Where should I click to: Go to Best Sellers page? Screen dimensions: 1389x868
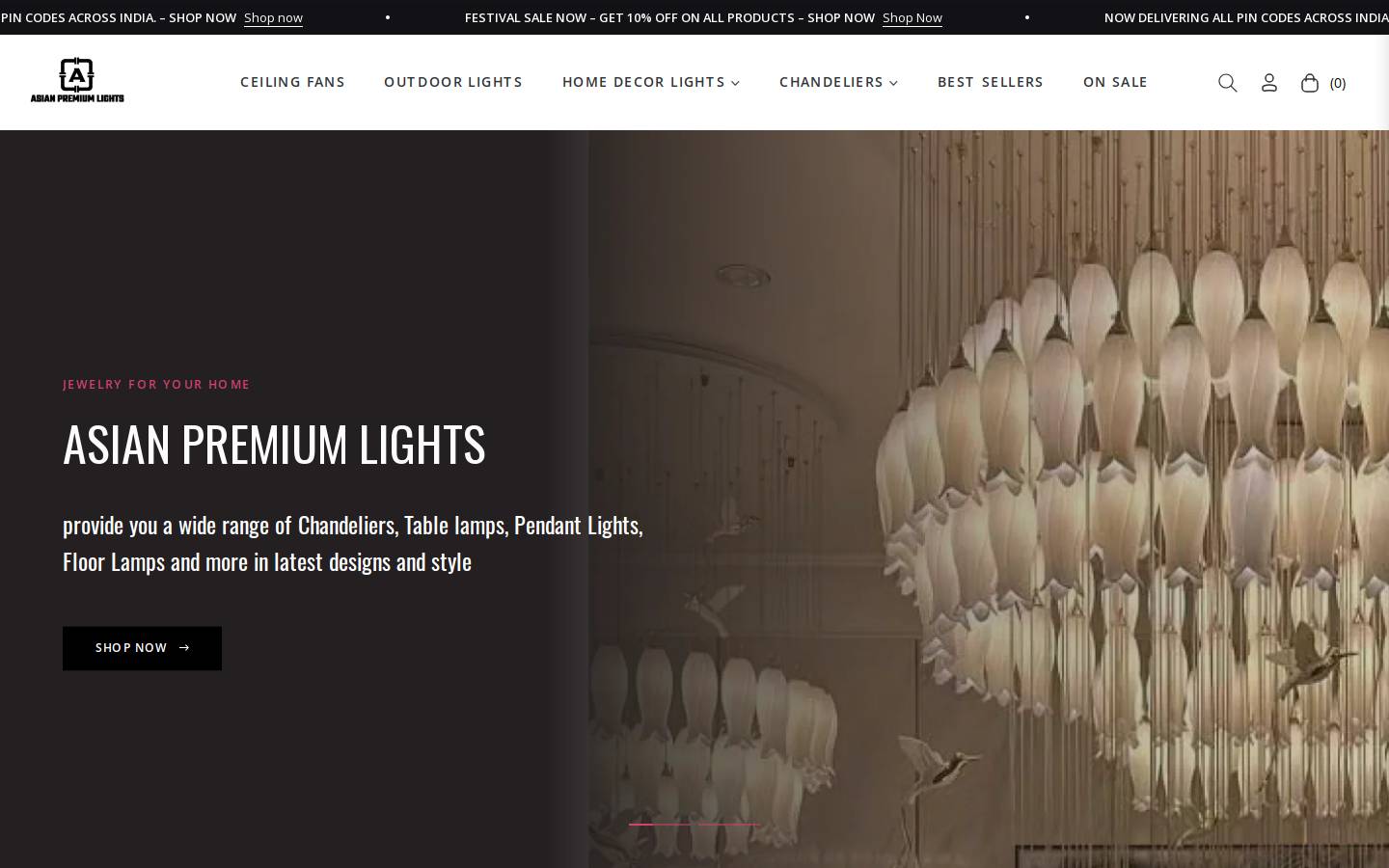point(991,82)
